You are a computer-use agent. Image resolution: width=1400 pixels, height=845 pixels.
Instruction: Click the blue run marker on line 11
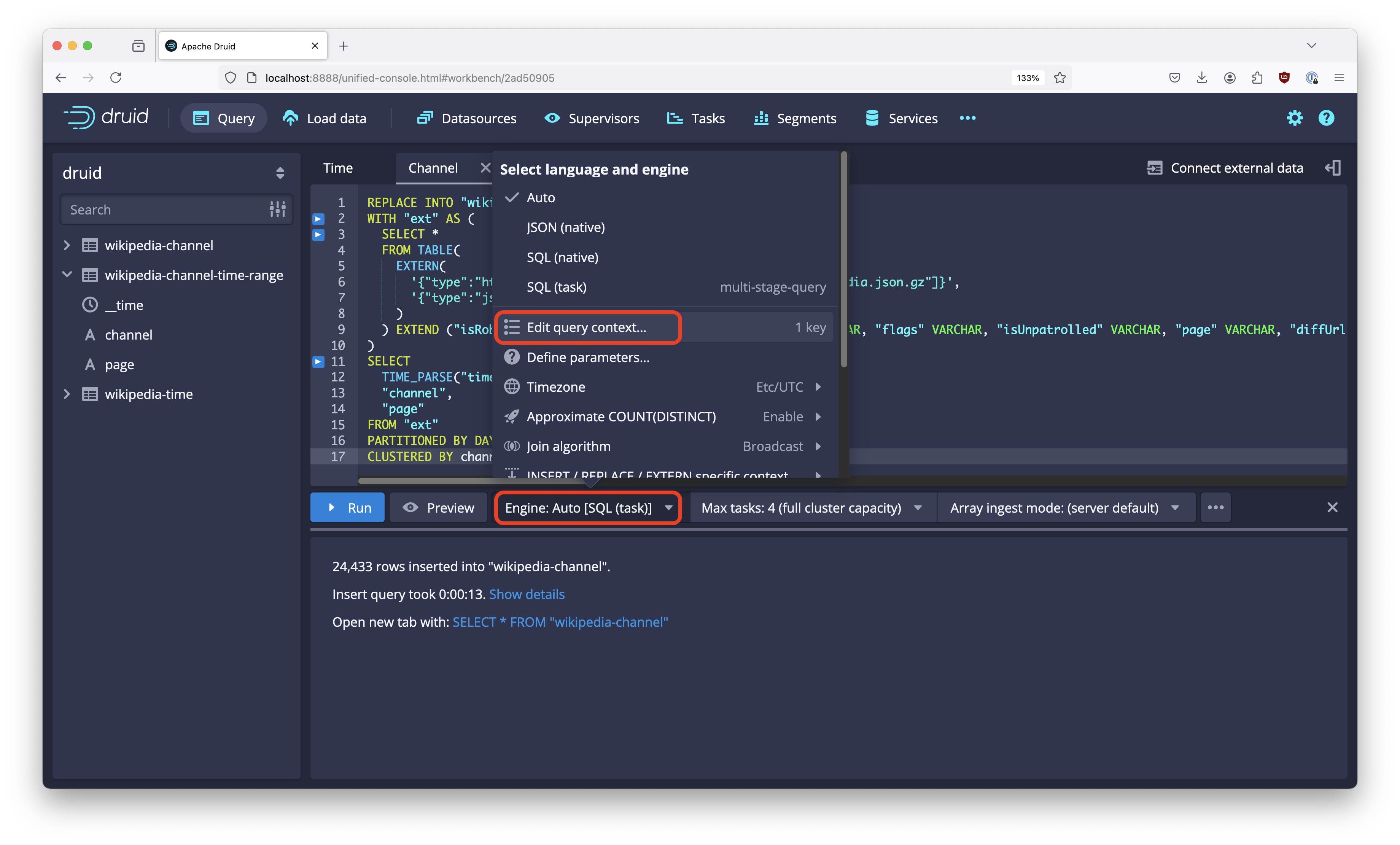318,361
